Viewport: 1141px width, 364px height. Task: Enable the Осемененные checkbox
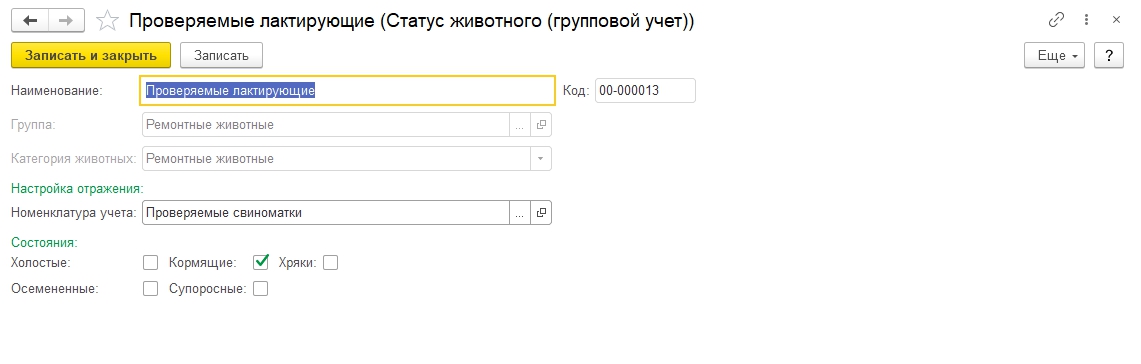[151, 288]
